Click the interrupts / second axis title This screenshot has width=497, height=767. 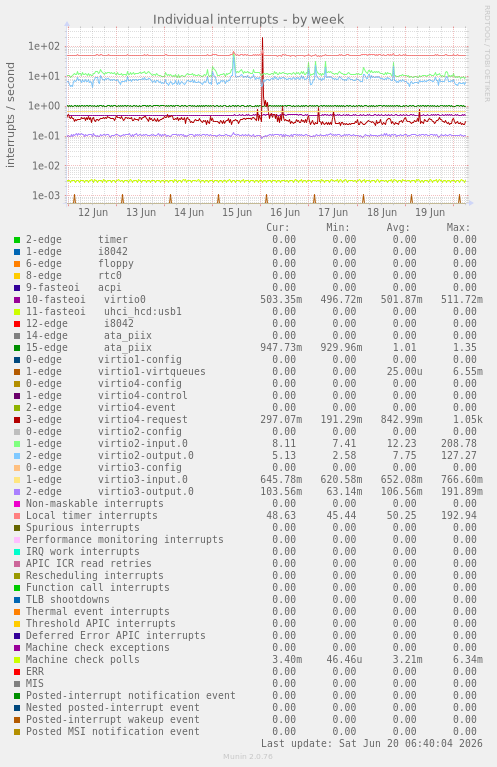coord(10,115)
